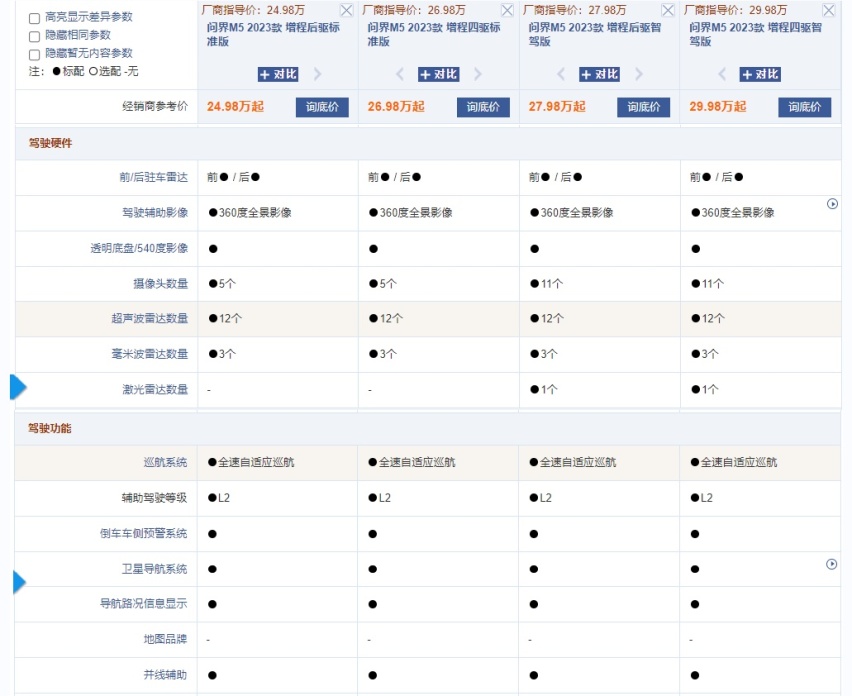Click 卫星导航系统 parameter label
The width and height of the screenshot is (852, 696).
pos(154,569)
